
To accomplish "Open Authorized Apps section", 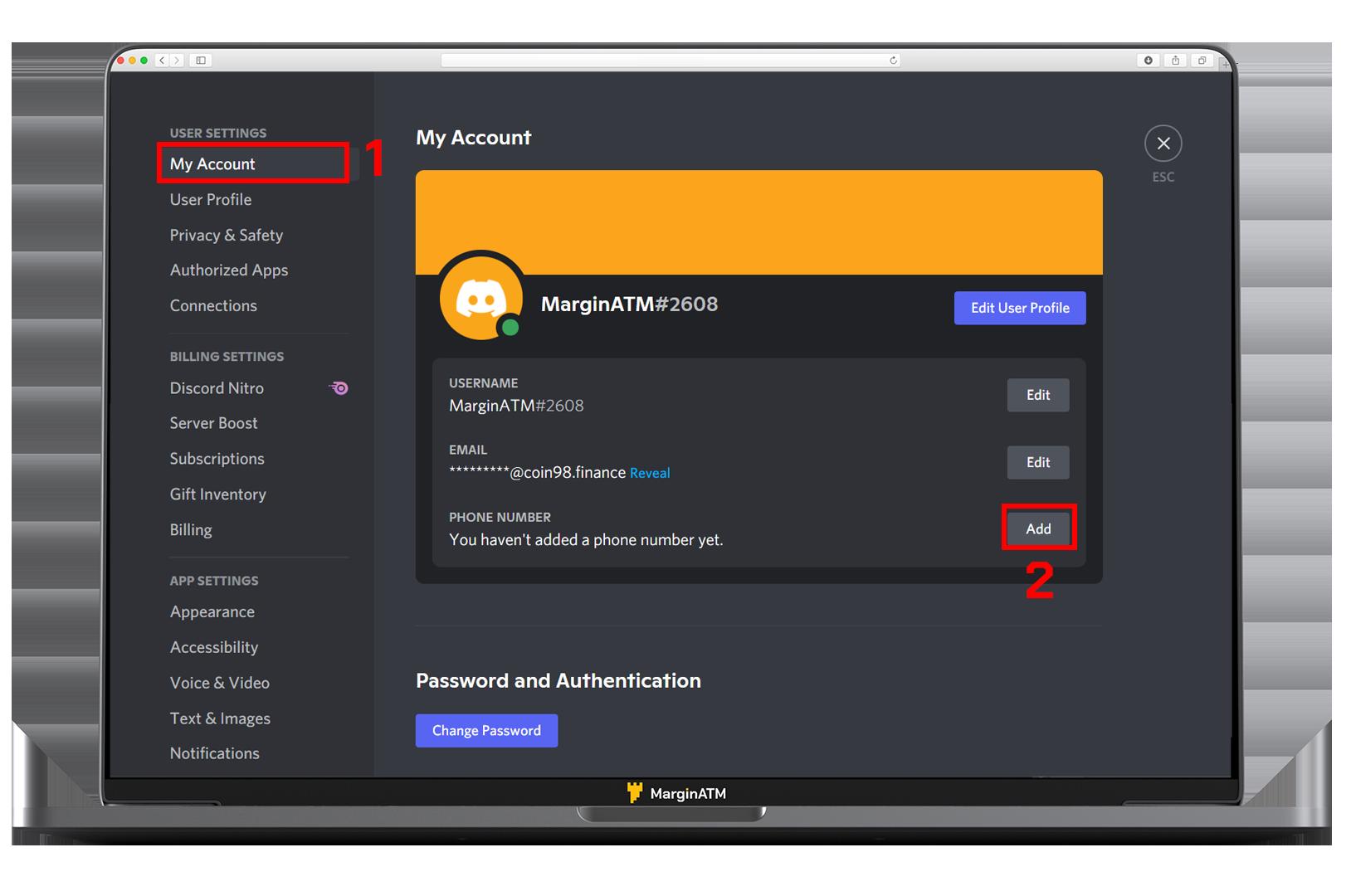I will [229, 270].
